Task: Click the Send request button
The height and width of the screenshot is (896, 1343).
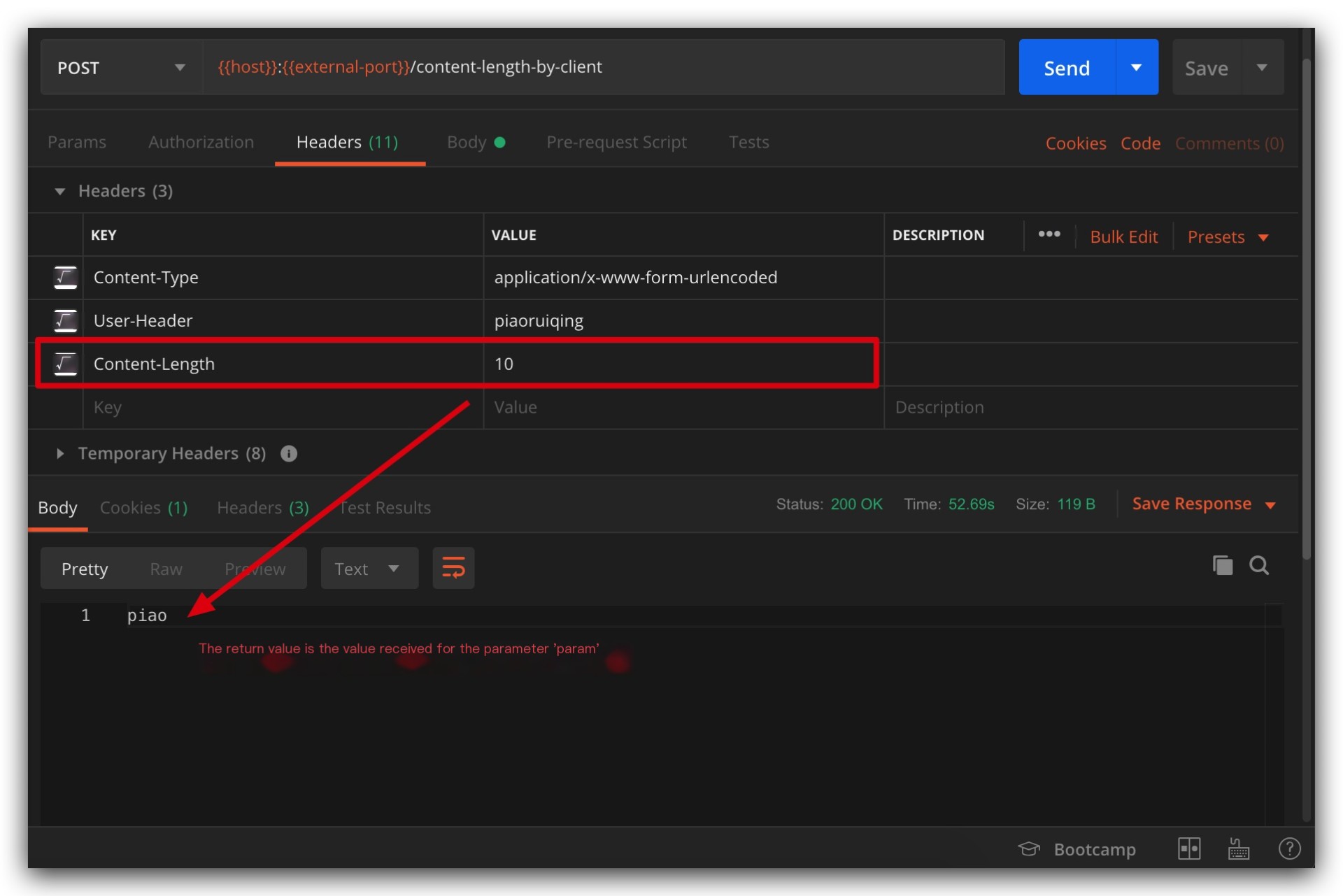Action: [x=1067, y=68]
